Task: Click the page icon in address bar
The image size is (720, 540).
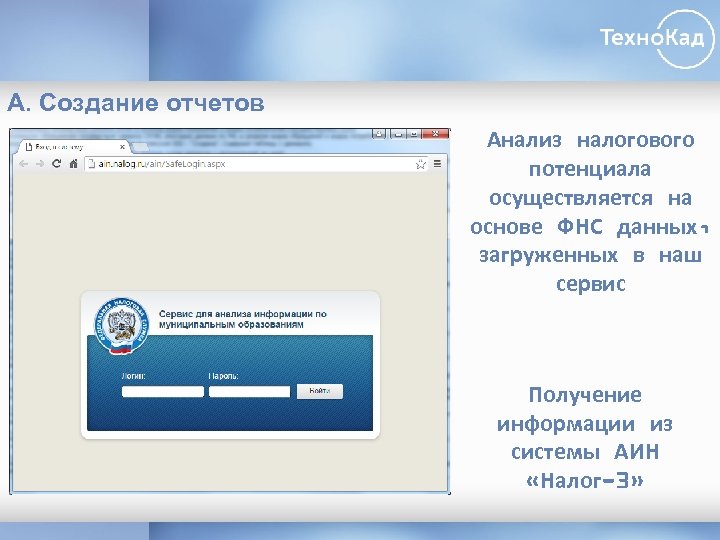Action: (91, 163)
